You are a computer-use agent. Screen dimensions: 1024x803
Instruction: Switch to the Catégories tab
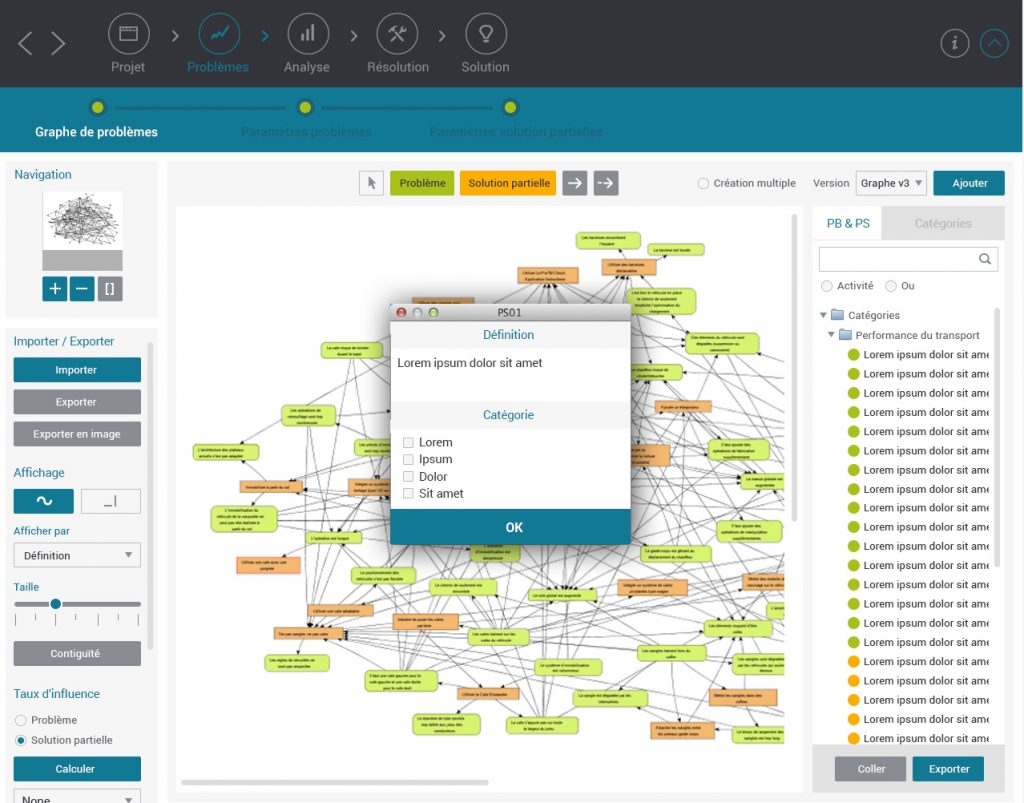pyautogui.click(x=942, y=223)
